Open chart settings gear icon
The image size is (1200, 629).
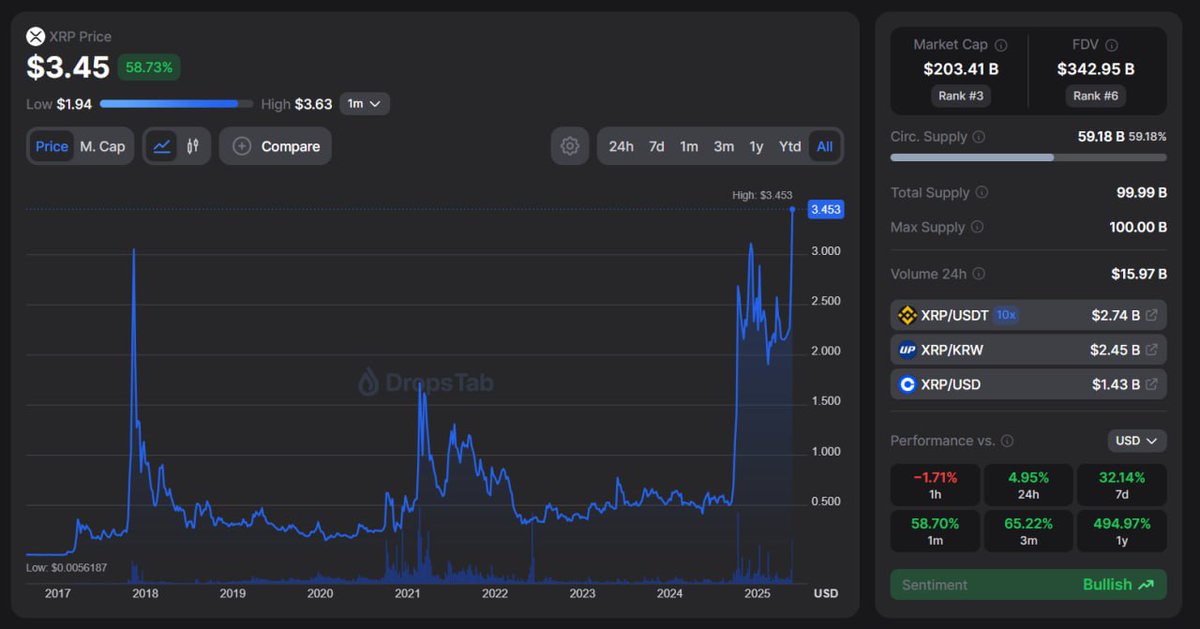570,146
